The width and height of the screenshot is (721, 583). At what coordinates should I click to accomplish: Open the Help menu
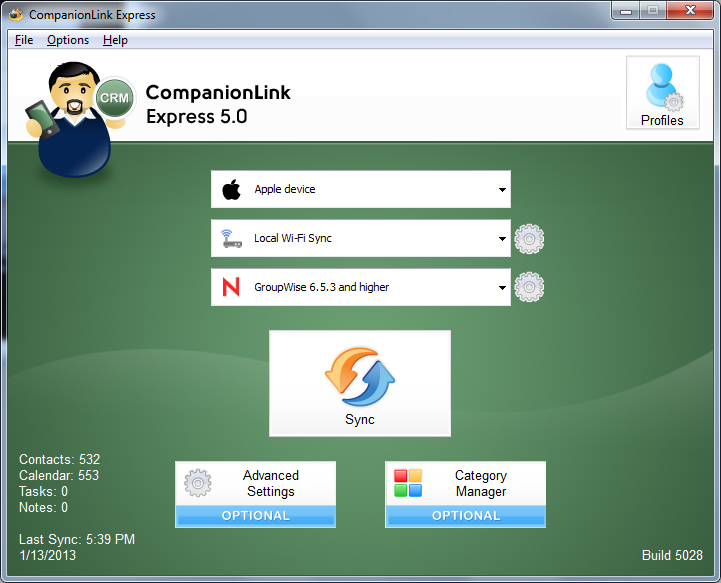pos(115,40)
